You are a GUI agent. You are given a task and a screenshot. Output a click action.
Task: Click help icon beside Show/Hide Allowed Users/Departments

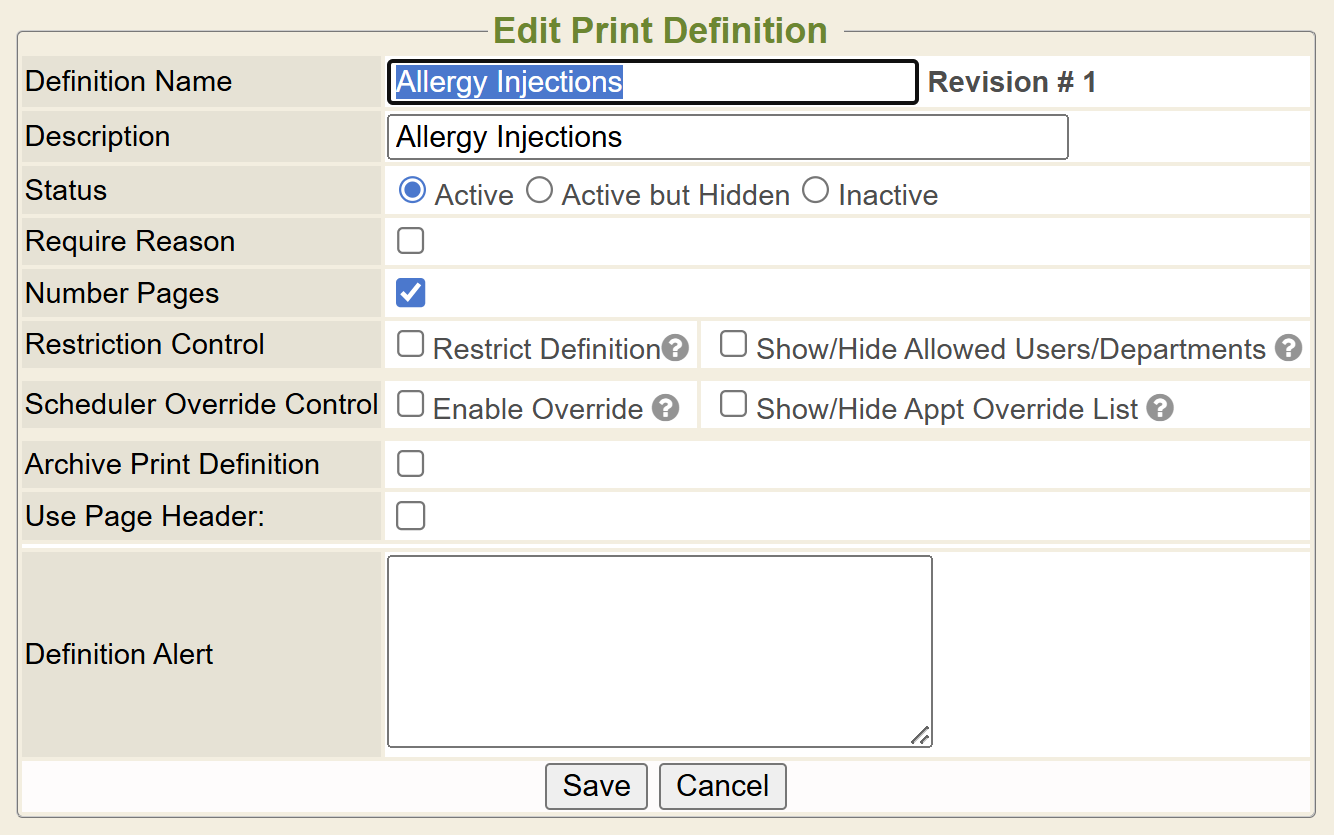1289,348
